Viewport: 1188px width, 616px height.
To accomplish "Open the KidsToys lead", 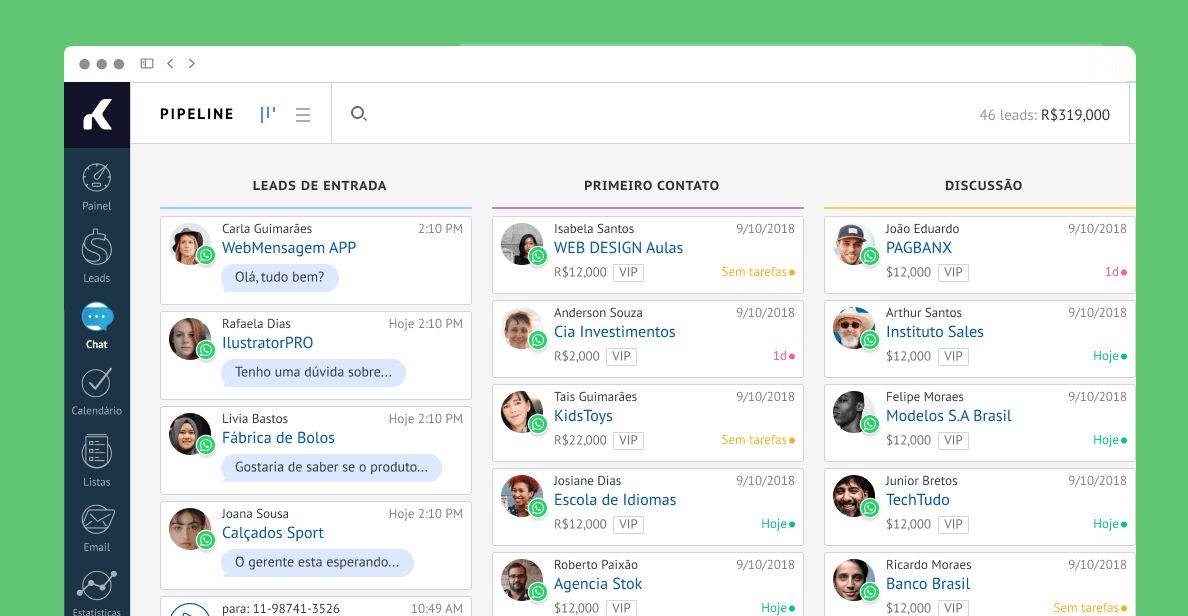I will pos(583,416).
